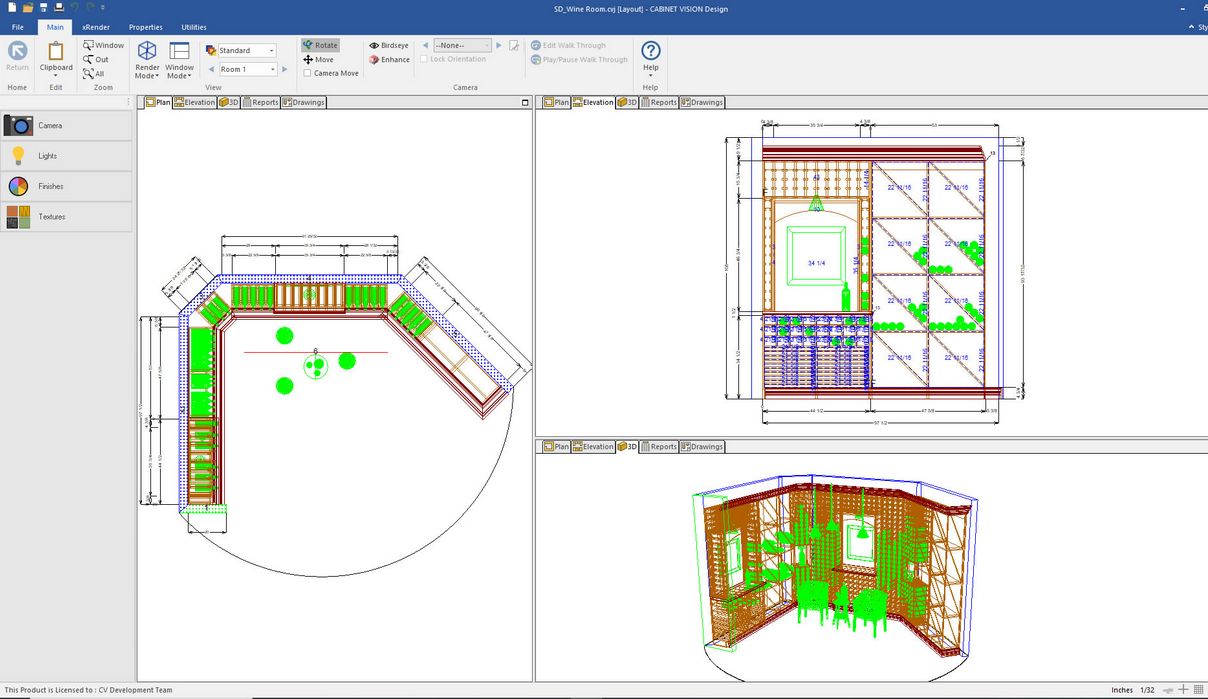Viewport: 1208px width, 699px height.
Task: Open the Render Mode dropdown
Action: click(x=147, y=62)
